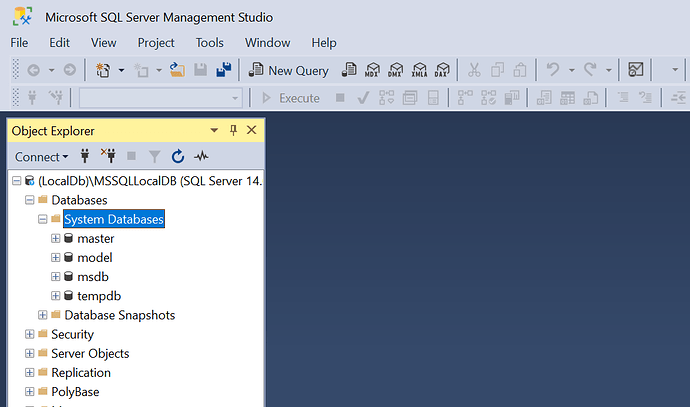Image resolution: width=690 pixels, height=407 pixels.
Task: Click the Disconnect plug icon in Object Explorer
Action: (x=108, y=156)
